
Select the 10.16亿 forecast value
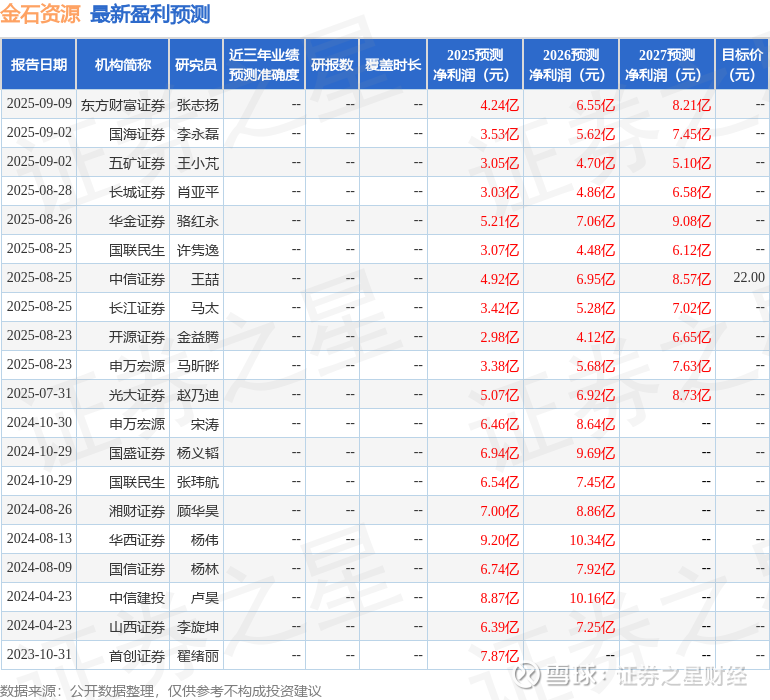coord(592,598)
